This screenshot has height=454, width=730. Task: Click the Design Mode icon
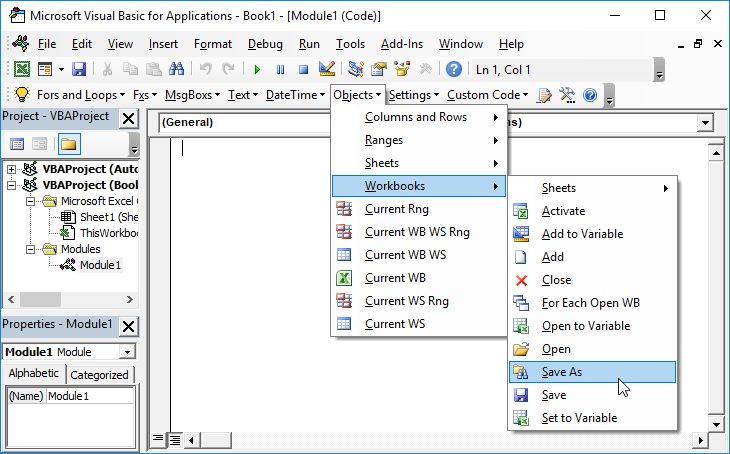[326, 69]
